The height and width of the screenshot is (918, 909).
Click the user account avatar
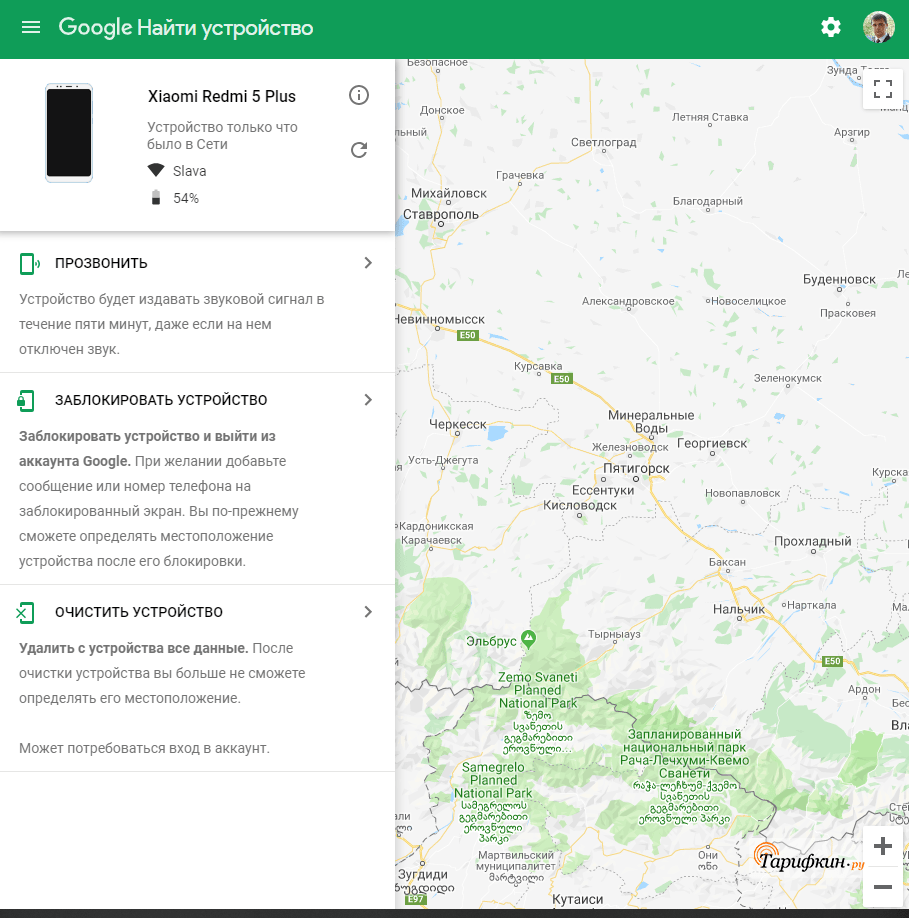pos(878,27)
